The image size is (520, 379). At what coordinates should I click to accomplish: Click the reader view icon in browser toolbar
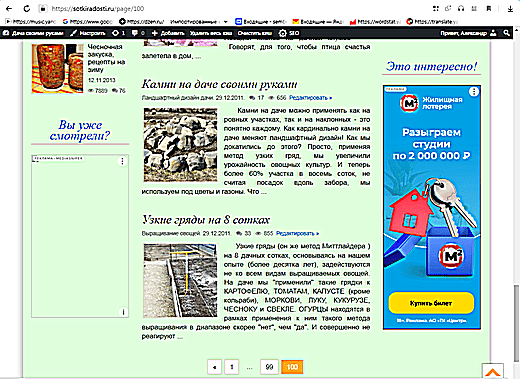(474, 9)
